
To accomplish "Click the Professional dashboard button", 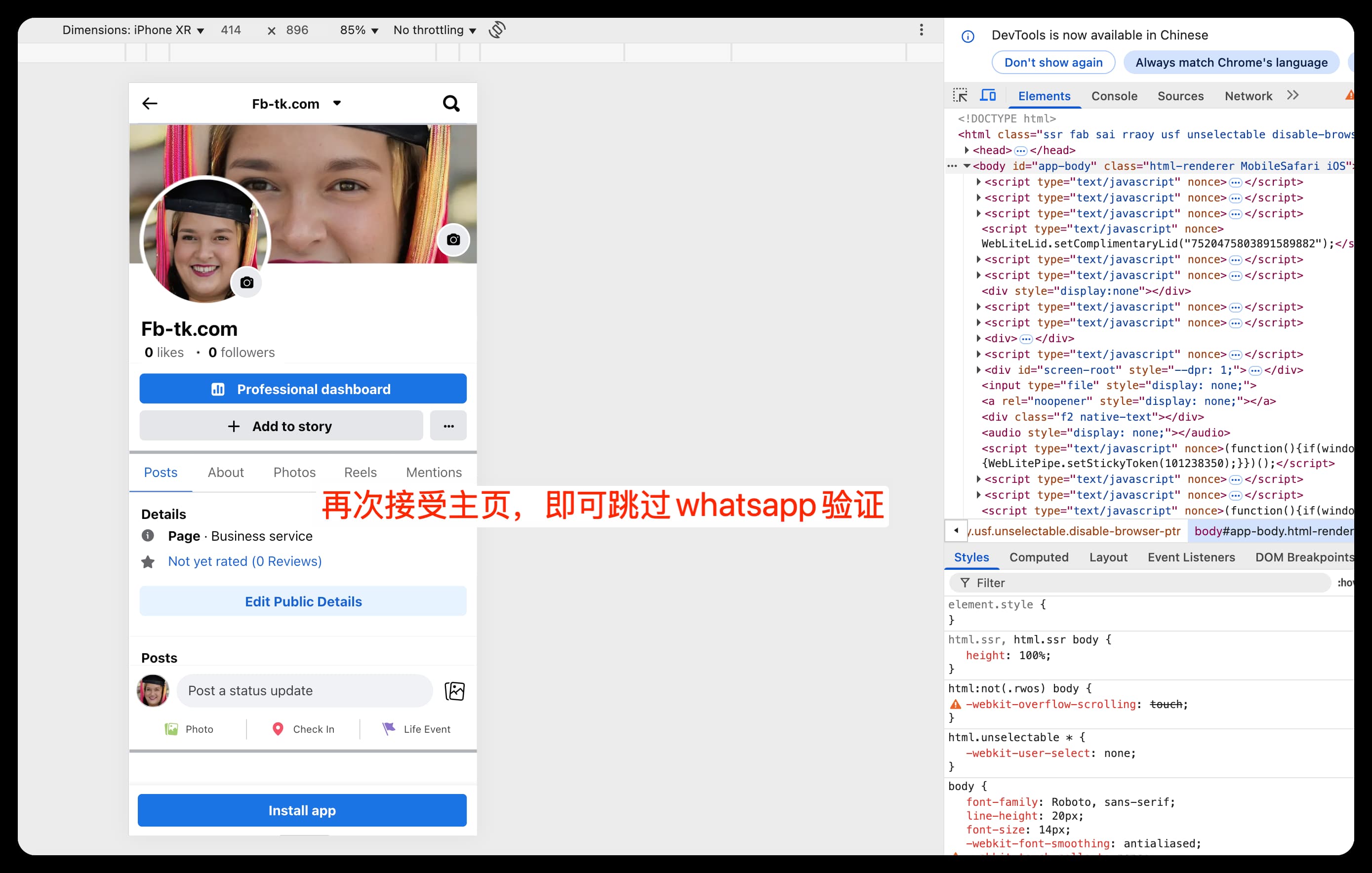I will coord(303,389).
